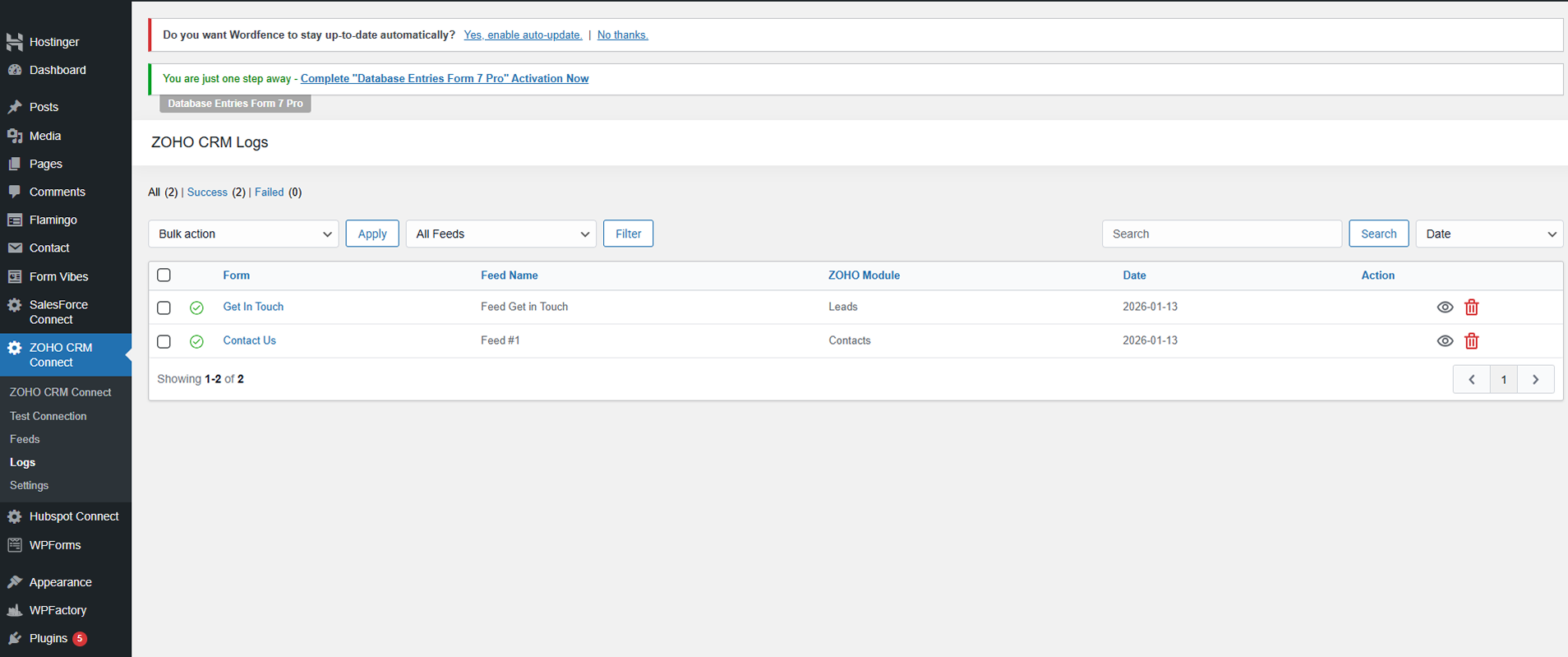Click the WPFactory icon in sidebar

pos(15,610)
